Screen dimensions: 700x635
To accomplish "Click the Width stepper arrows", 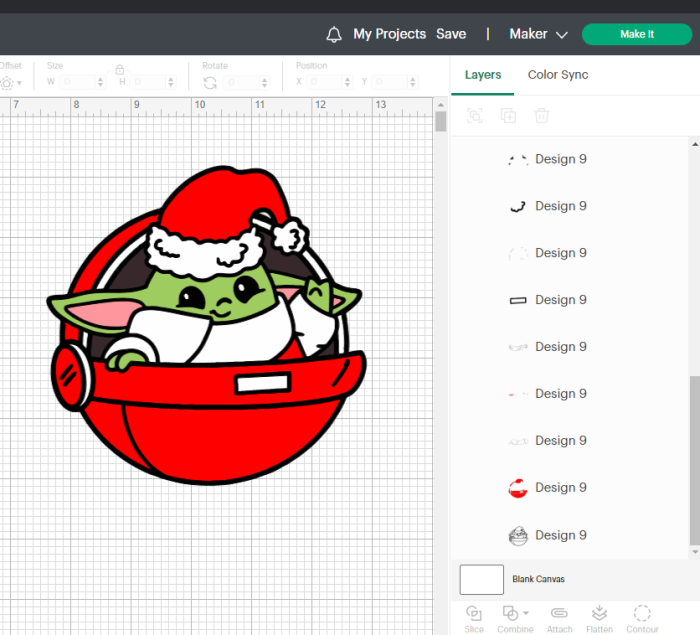I will pyautogui.click(x=100, y=82).
